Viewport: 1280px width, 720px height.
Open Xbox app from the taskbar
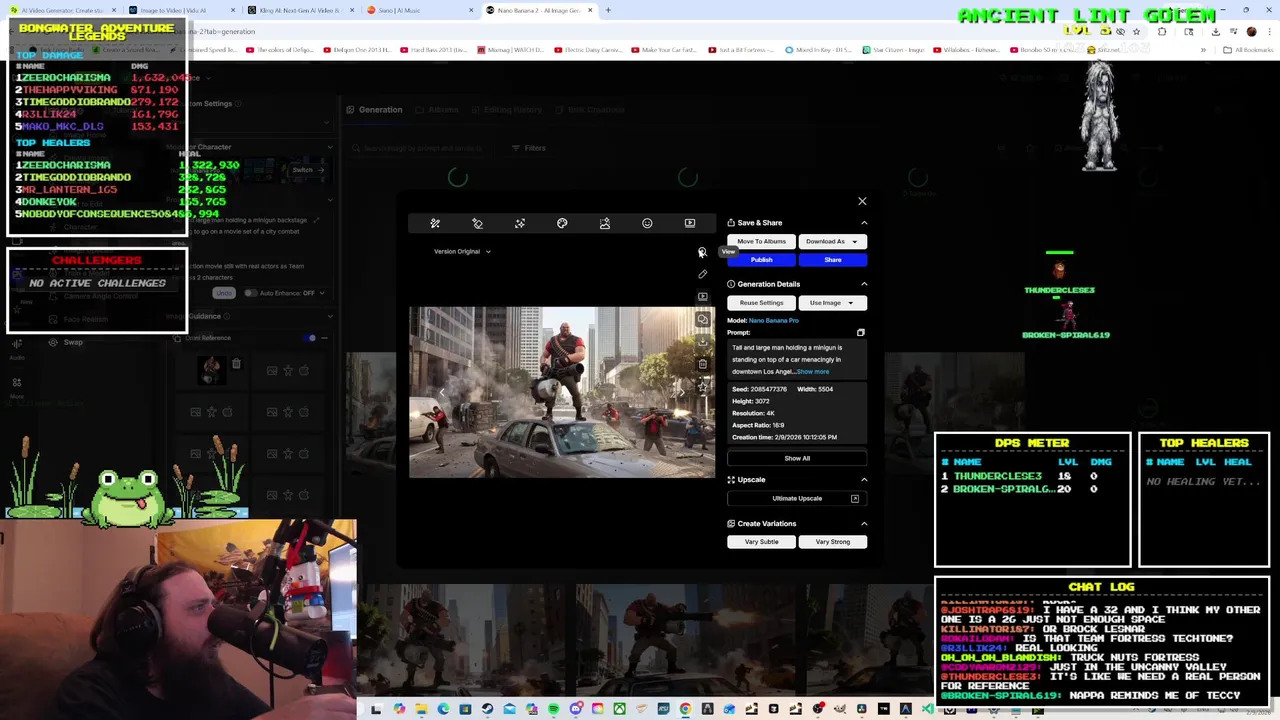619,709
